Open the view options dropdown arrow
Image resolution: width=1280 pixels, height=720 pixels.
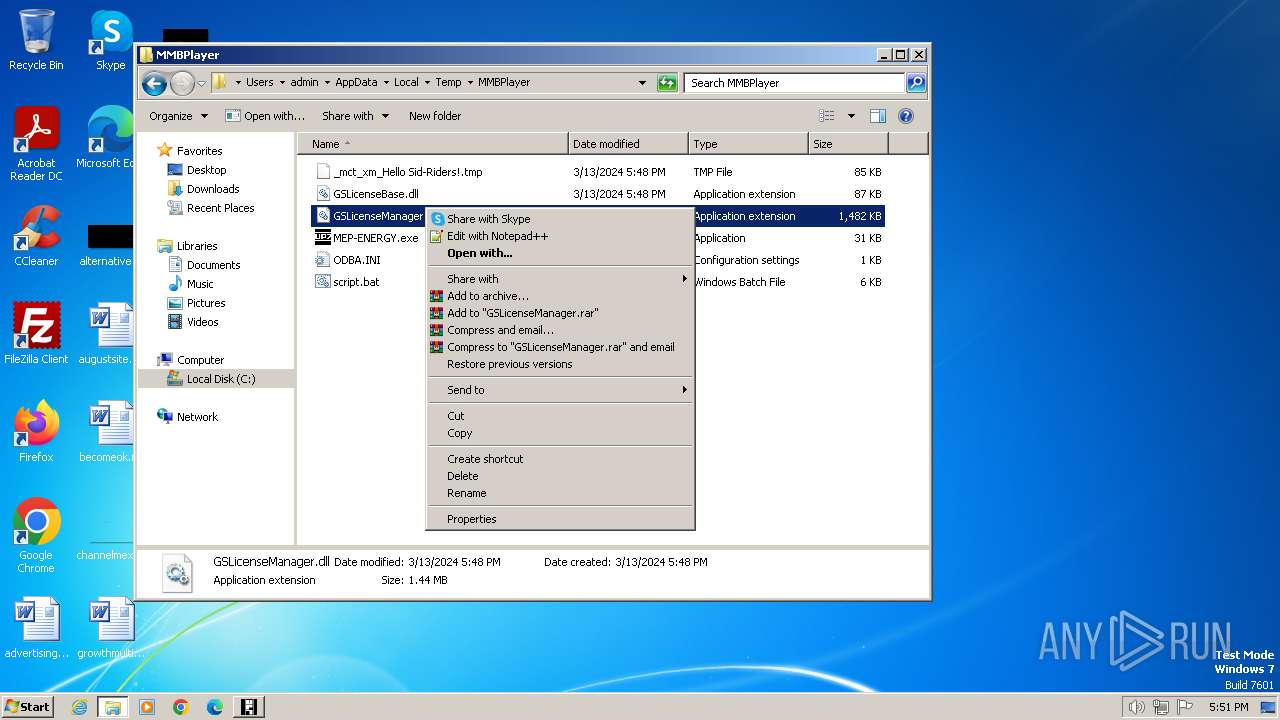pos(851,116)
